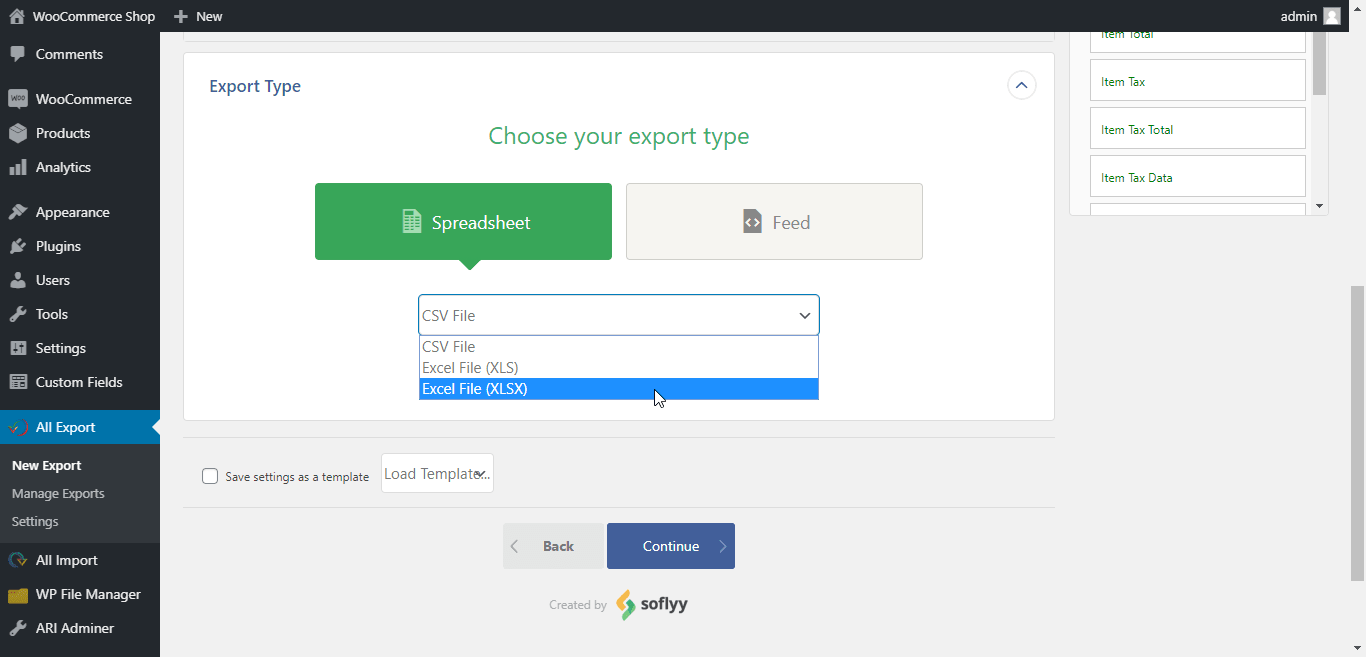
Task: Open All Import menu in sidebar
Action: pyautogui.click(x=80, y=560)
